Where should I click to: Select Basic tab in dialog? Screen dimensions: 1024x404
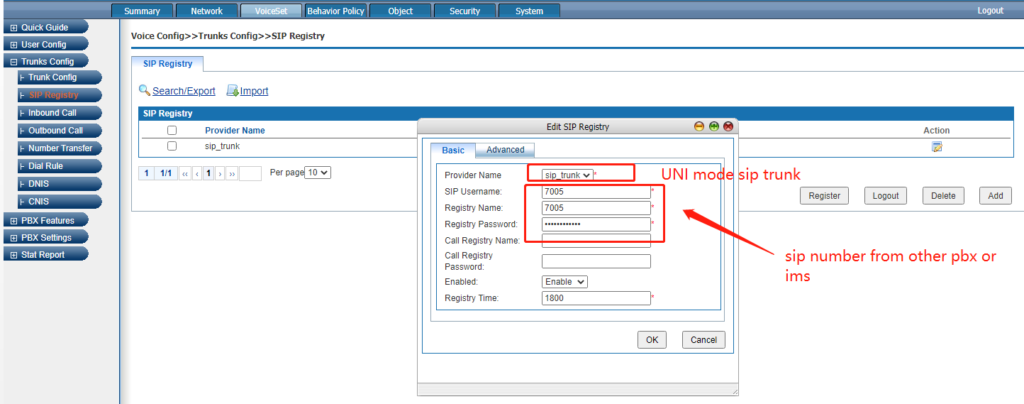453,150
